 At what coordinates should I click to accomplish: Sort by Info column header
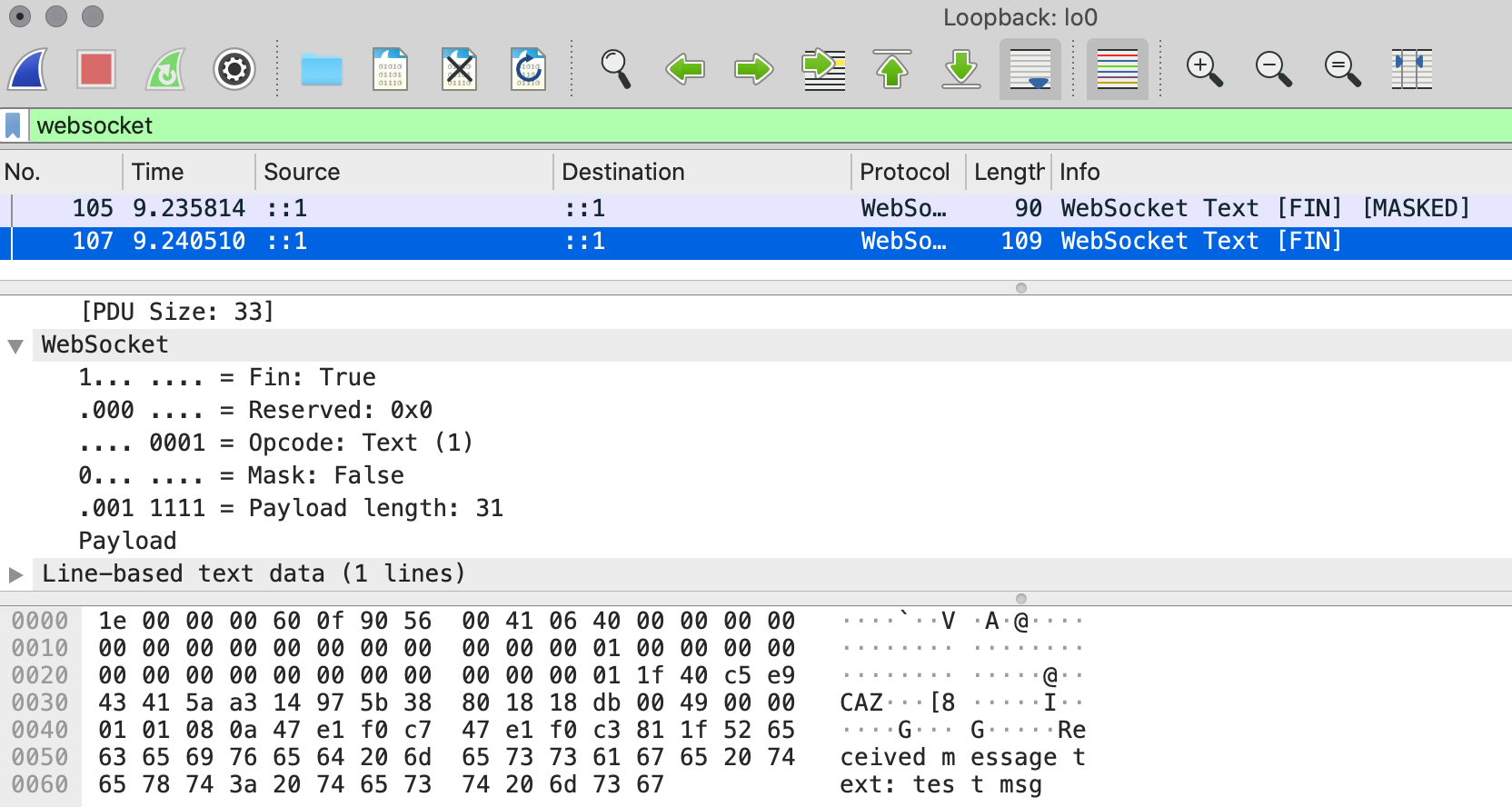pos(1282,172)
